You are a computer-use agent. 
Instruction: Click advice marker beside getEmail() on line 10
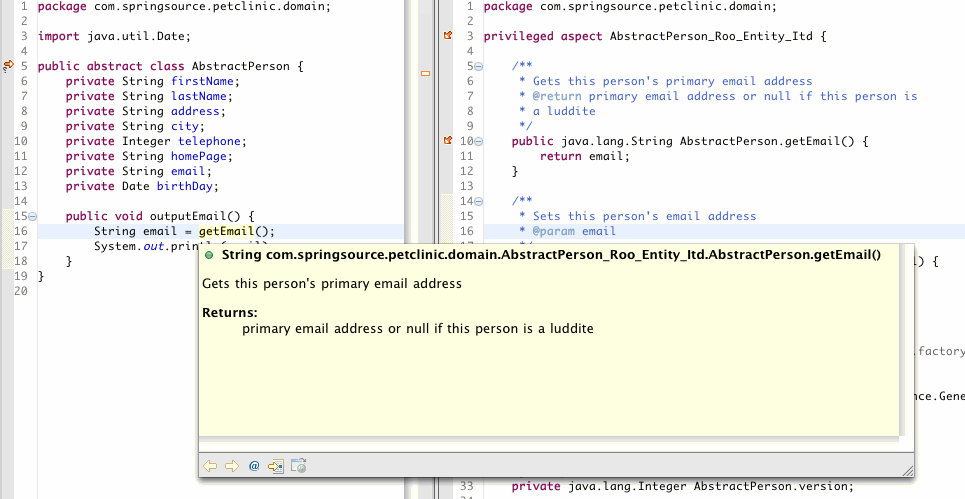pos(448,141)
